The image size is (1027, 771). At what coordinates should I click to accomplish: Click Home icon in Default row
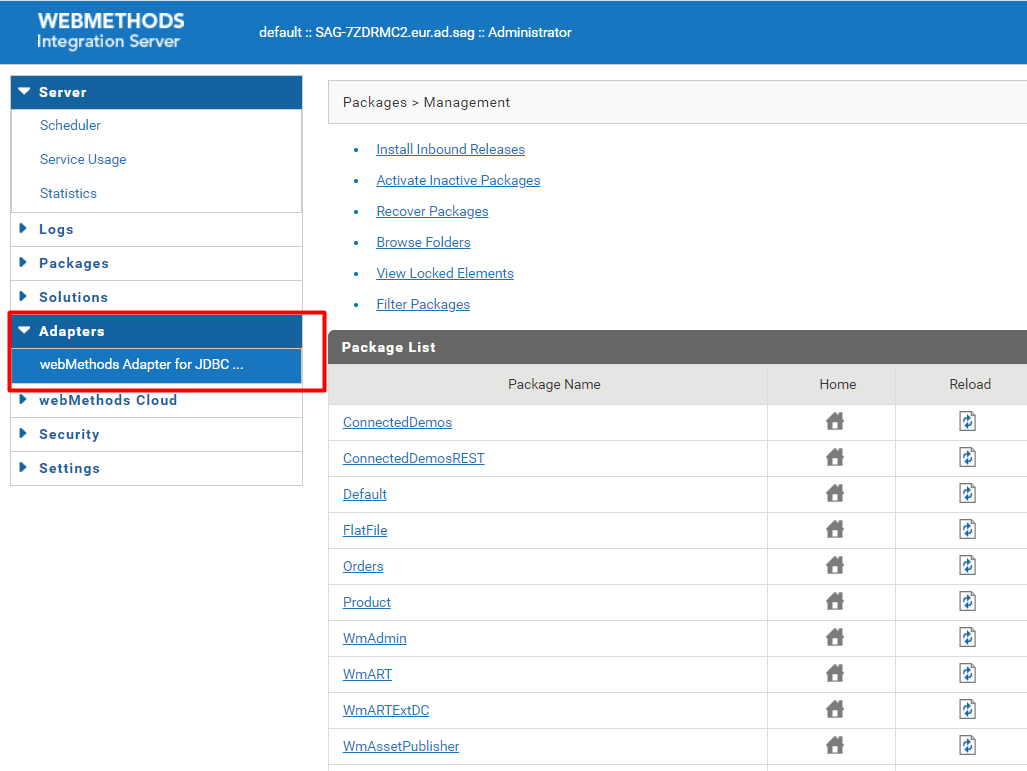[834, 493]
